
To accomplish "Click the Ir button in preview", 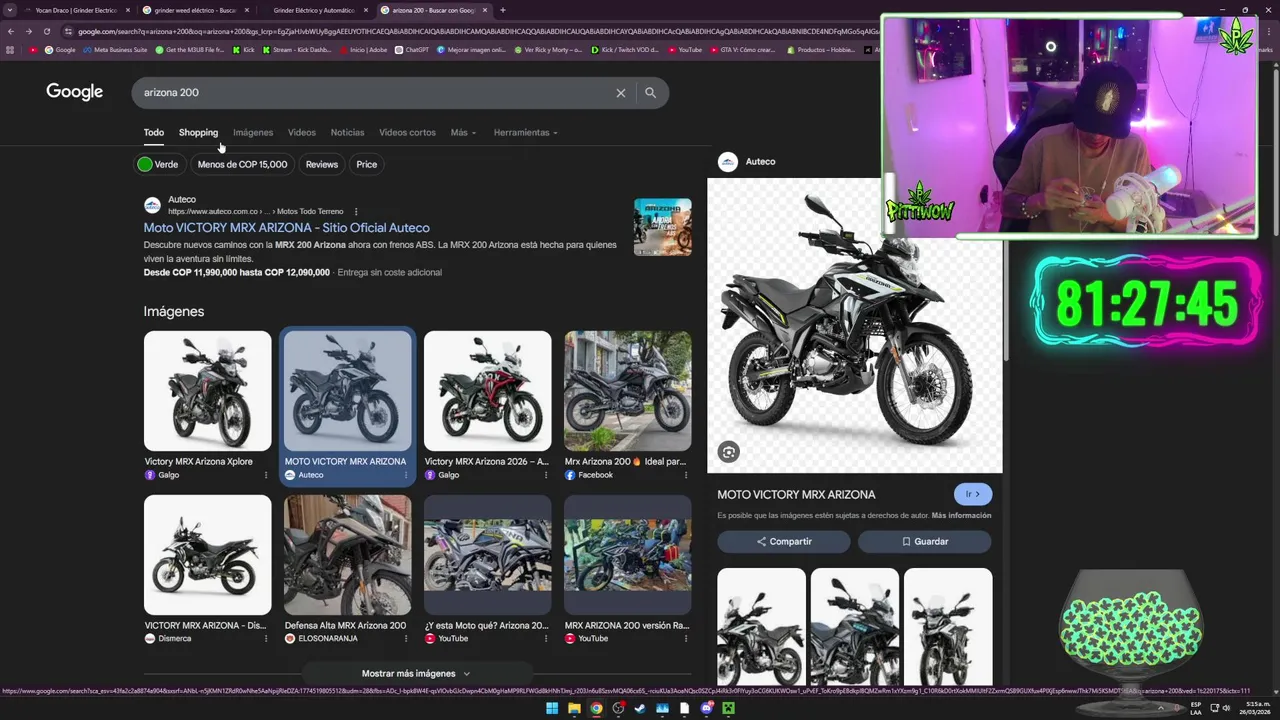I will pyautogui.click(x=973, y=494).
